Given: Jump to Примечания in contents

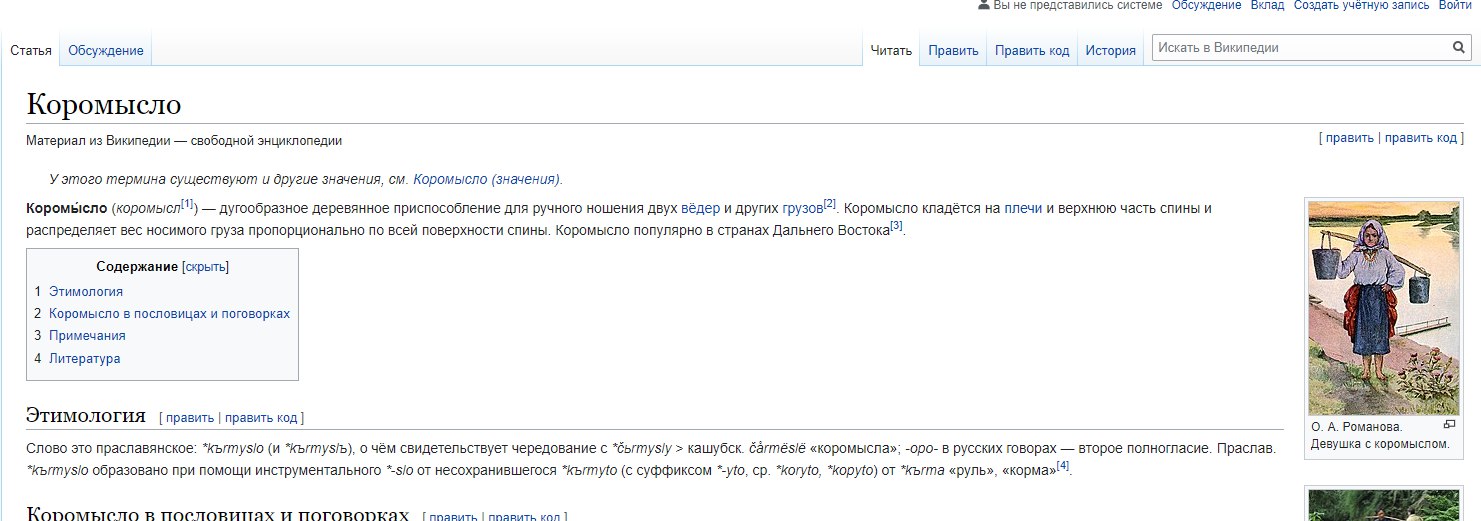Looking at the screenshot, I should click(87, 336).
